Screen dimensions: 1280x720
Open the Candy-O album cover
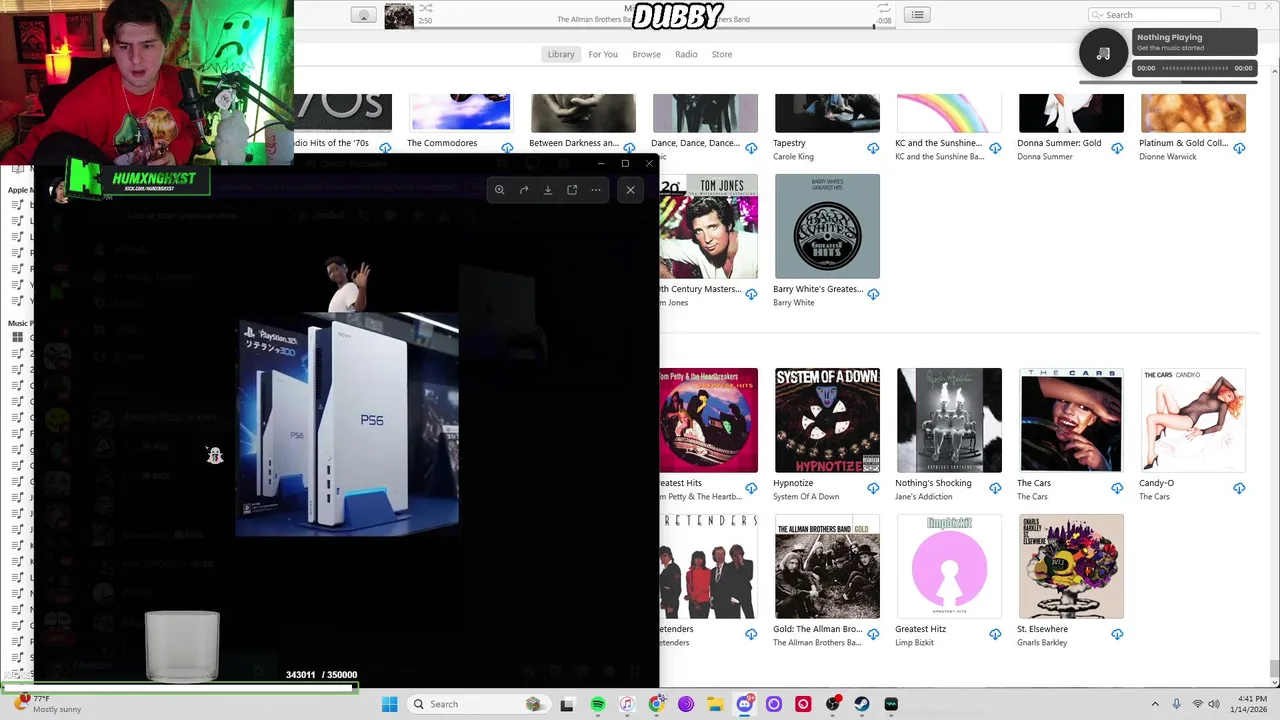click(1193, 420)
